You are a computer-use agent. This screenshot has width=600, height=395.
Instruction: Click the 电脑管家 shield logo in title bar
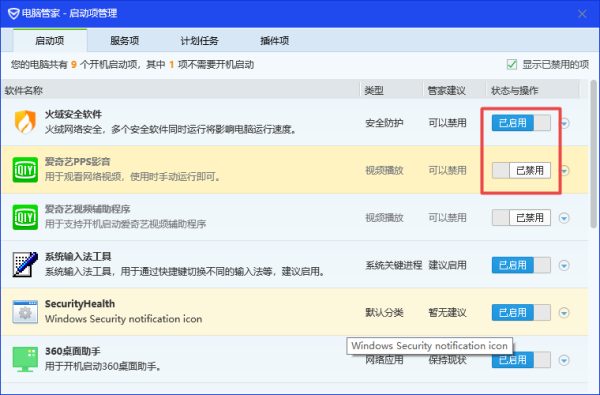coord(14,14)
